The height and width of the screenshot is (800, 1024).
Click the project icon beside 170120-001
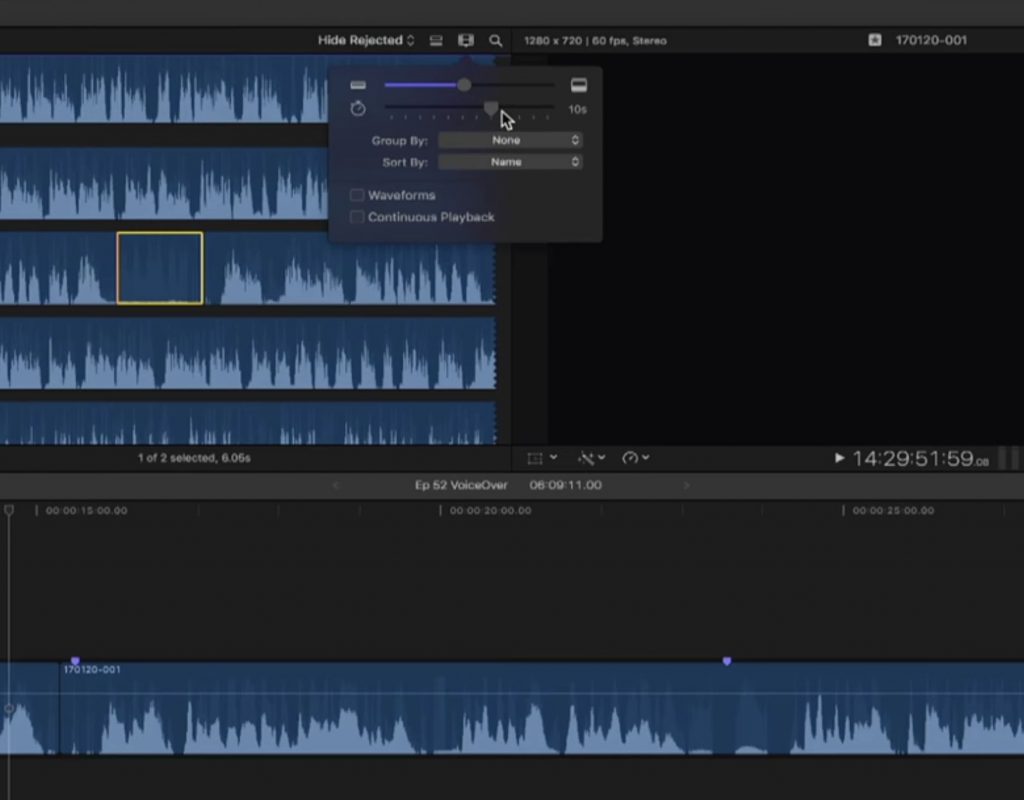pos(874,40)
